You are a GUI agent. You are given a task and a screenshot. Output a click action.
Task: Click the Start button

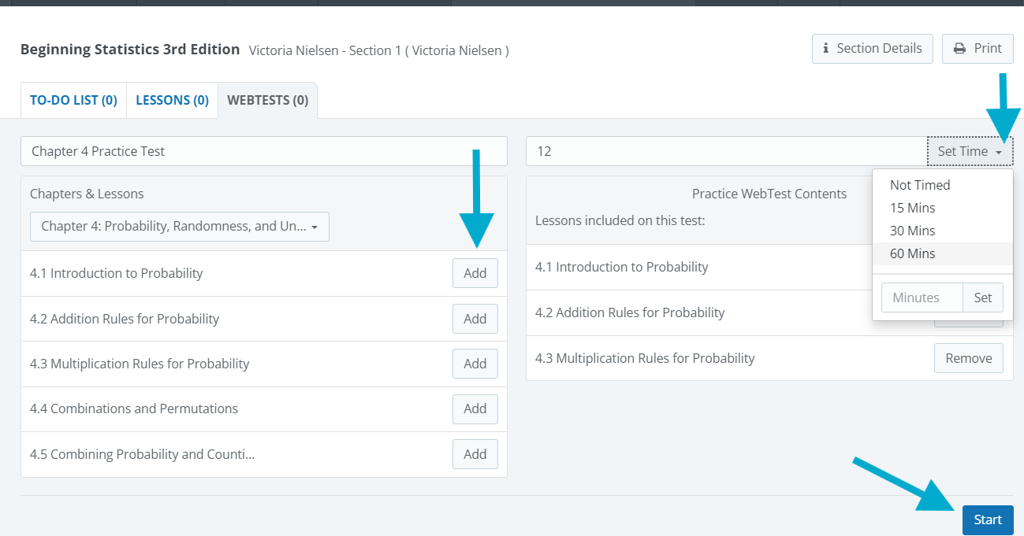coord(987,519)
